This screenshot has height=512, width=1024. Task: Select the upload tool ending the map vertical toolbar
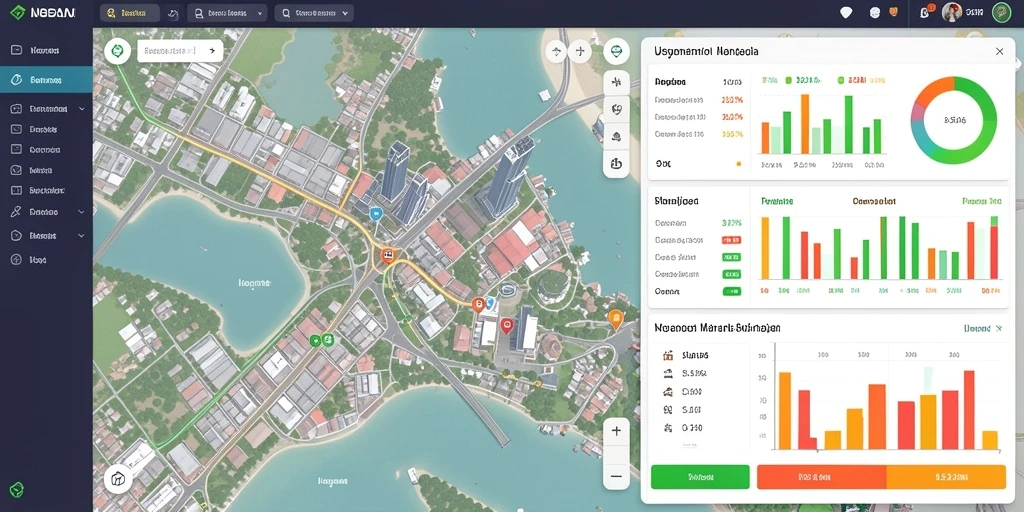[616, 164]
